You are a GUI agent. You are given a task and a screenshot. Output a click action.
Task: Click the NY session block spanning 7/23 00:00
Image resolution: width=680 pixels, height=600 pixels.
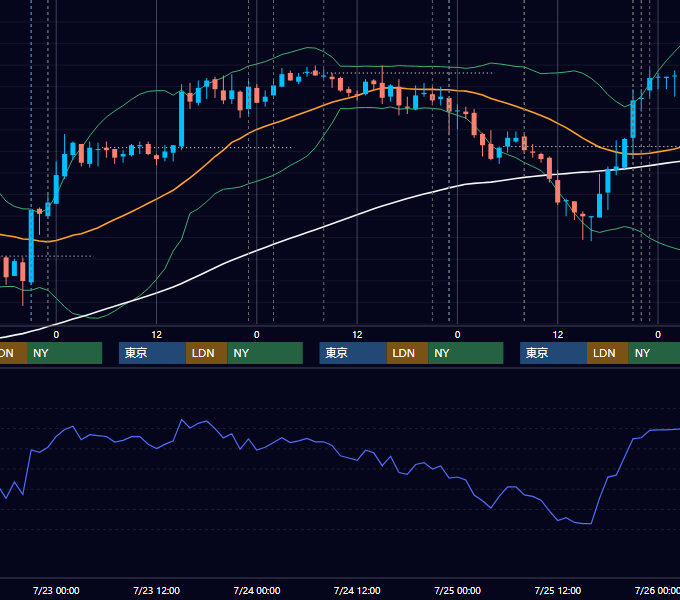coord(64,353)
